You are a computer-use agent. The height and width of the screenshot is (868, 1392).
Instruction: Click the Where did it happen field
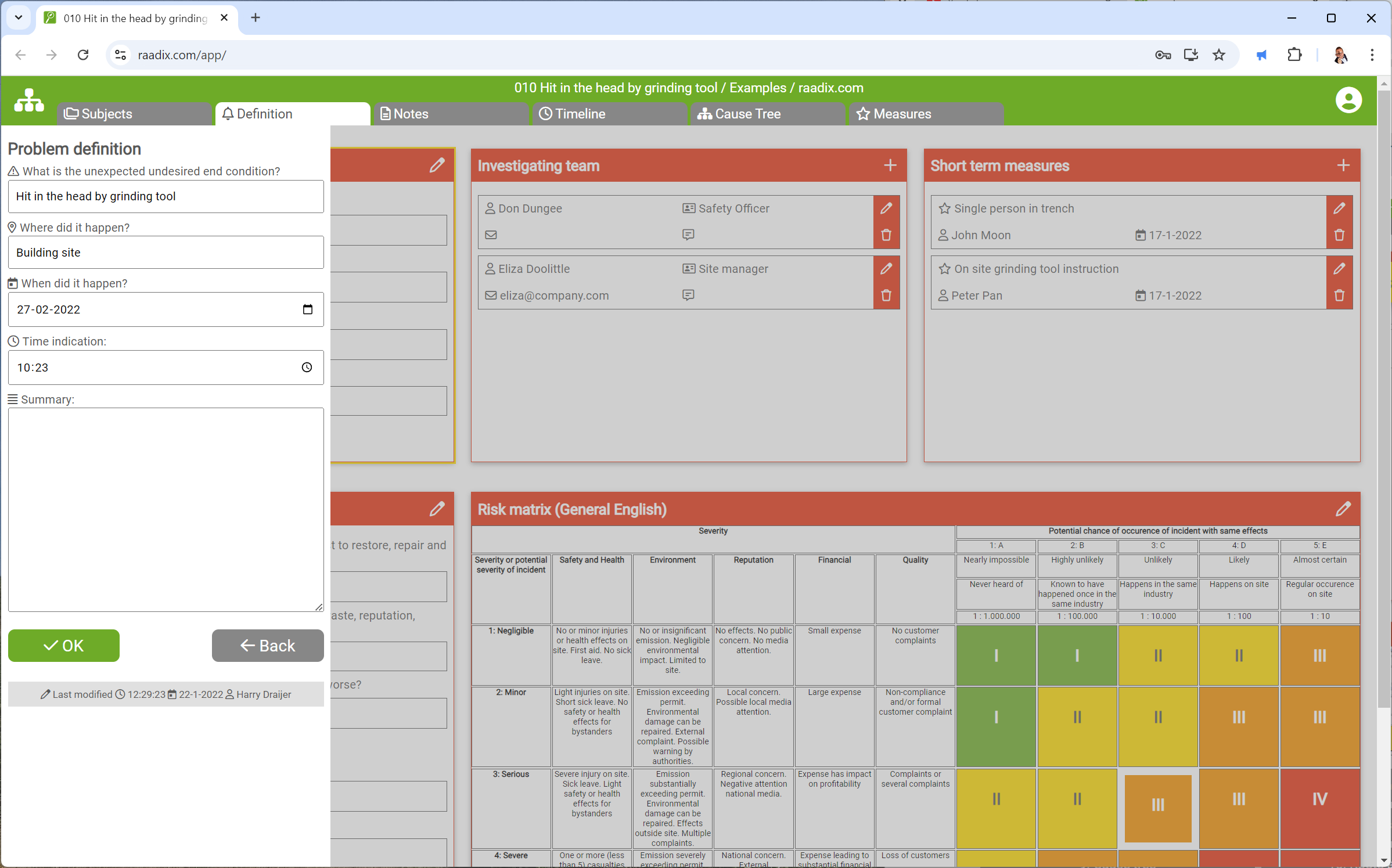[x=166, y=253]
